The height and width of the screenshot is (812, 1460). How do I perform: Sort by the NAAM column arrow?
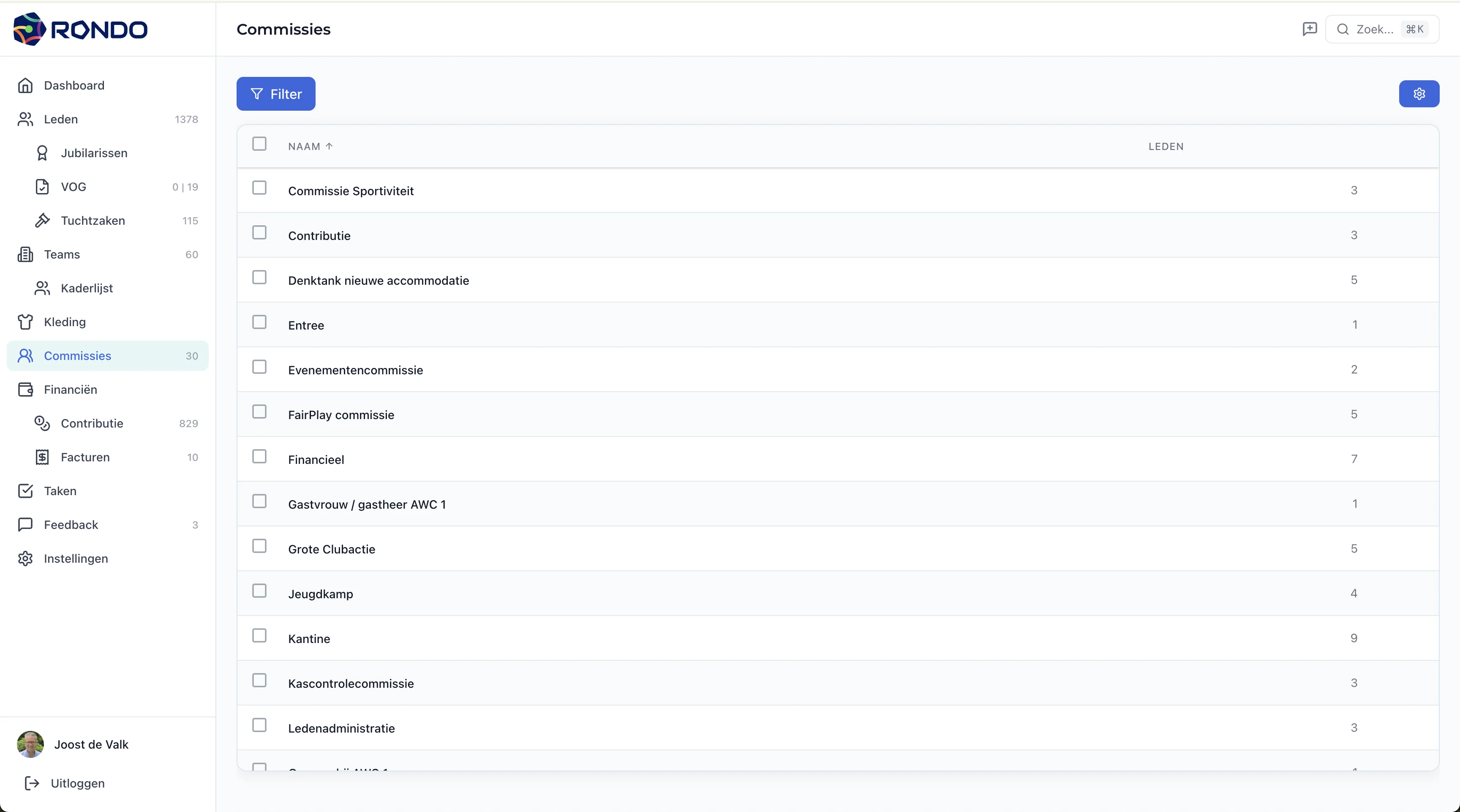329,146
